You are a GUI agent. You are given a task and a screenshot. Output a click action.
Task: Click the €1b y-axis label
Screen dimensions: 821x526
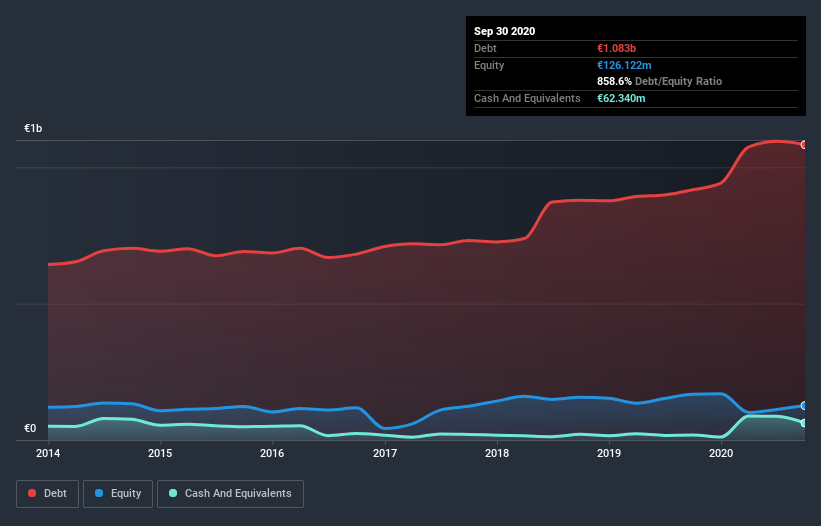[x=33, y=129]
